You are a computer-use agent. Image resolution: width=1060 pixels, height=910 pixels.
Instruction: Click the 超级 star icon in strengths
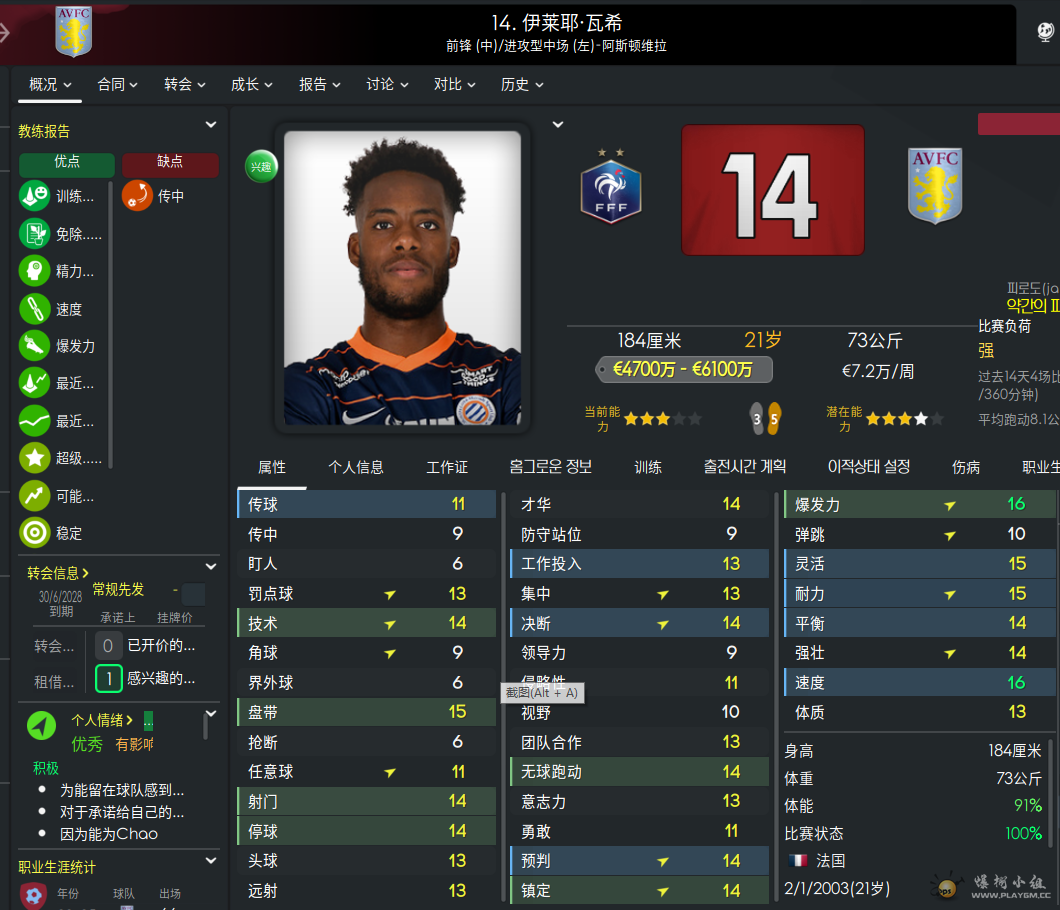click(34, 458)
